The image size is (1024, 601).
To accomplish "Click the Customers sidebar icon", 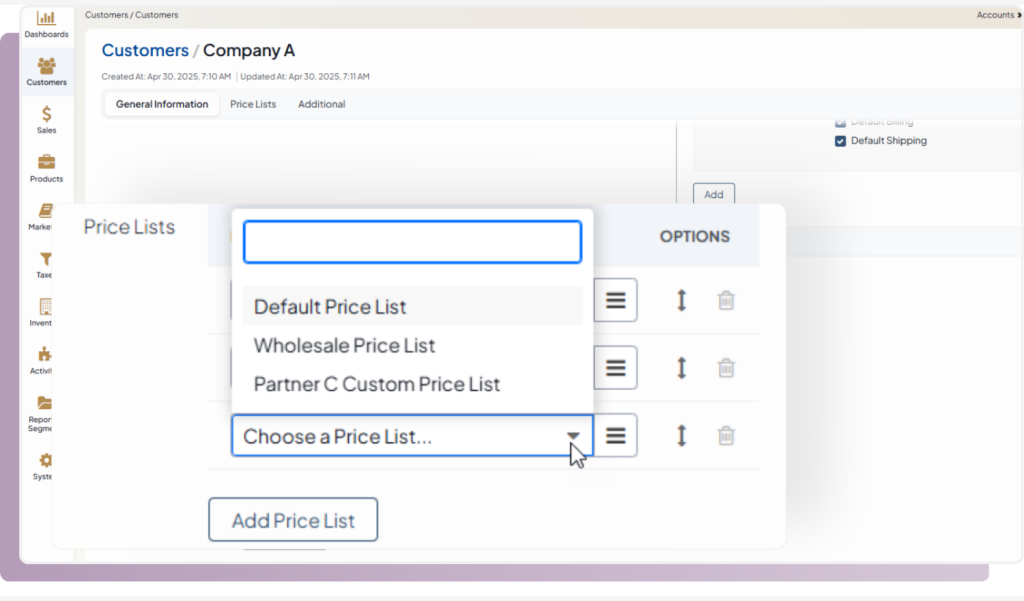I will click(x=46, y=66).
